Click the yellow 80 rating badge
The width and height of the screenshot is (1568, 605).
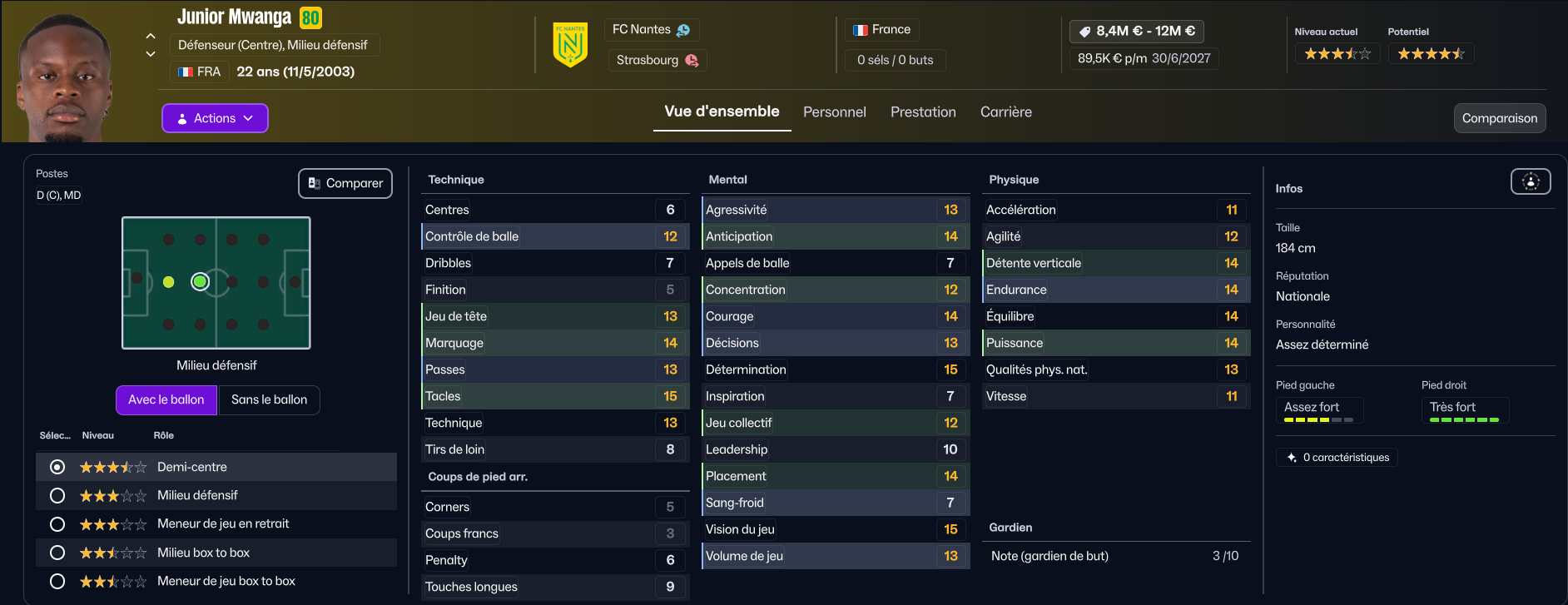pos(310,17)
